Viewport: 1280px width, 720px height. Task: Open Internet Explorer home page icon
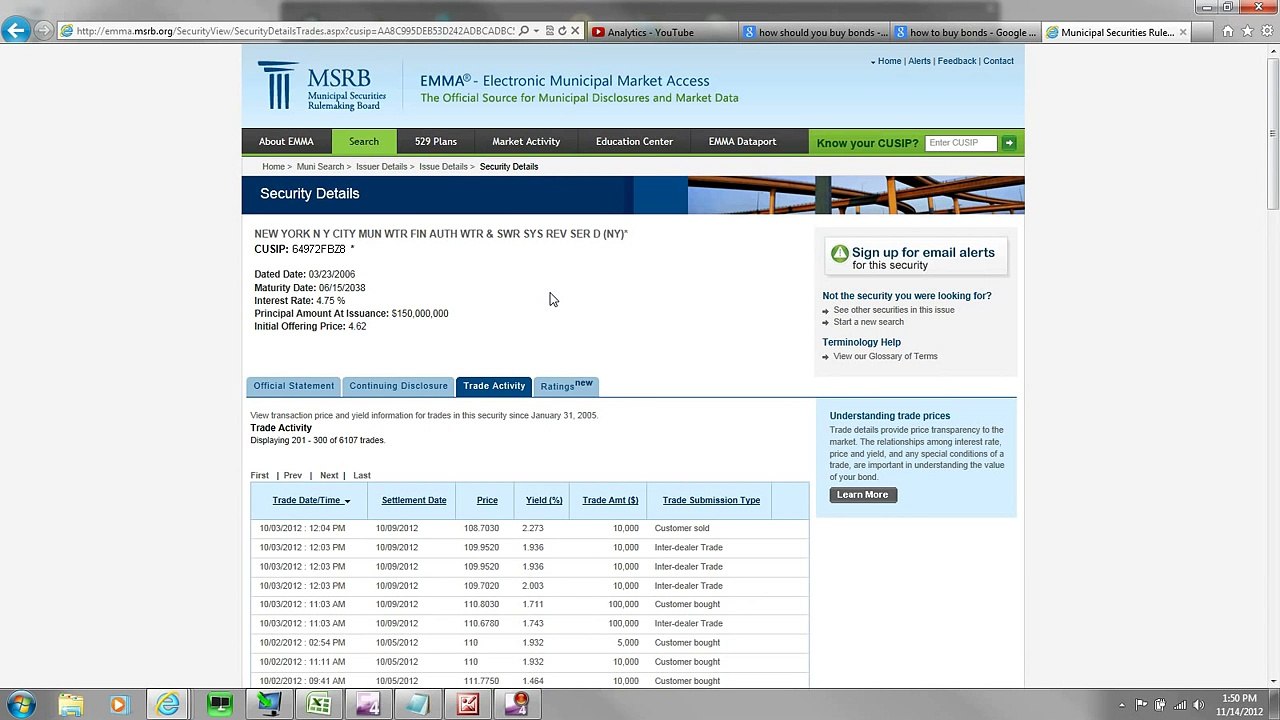(x=1228, y=31)
